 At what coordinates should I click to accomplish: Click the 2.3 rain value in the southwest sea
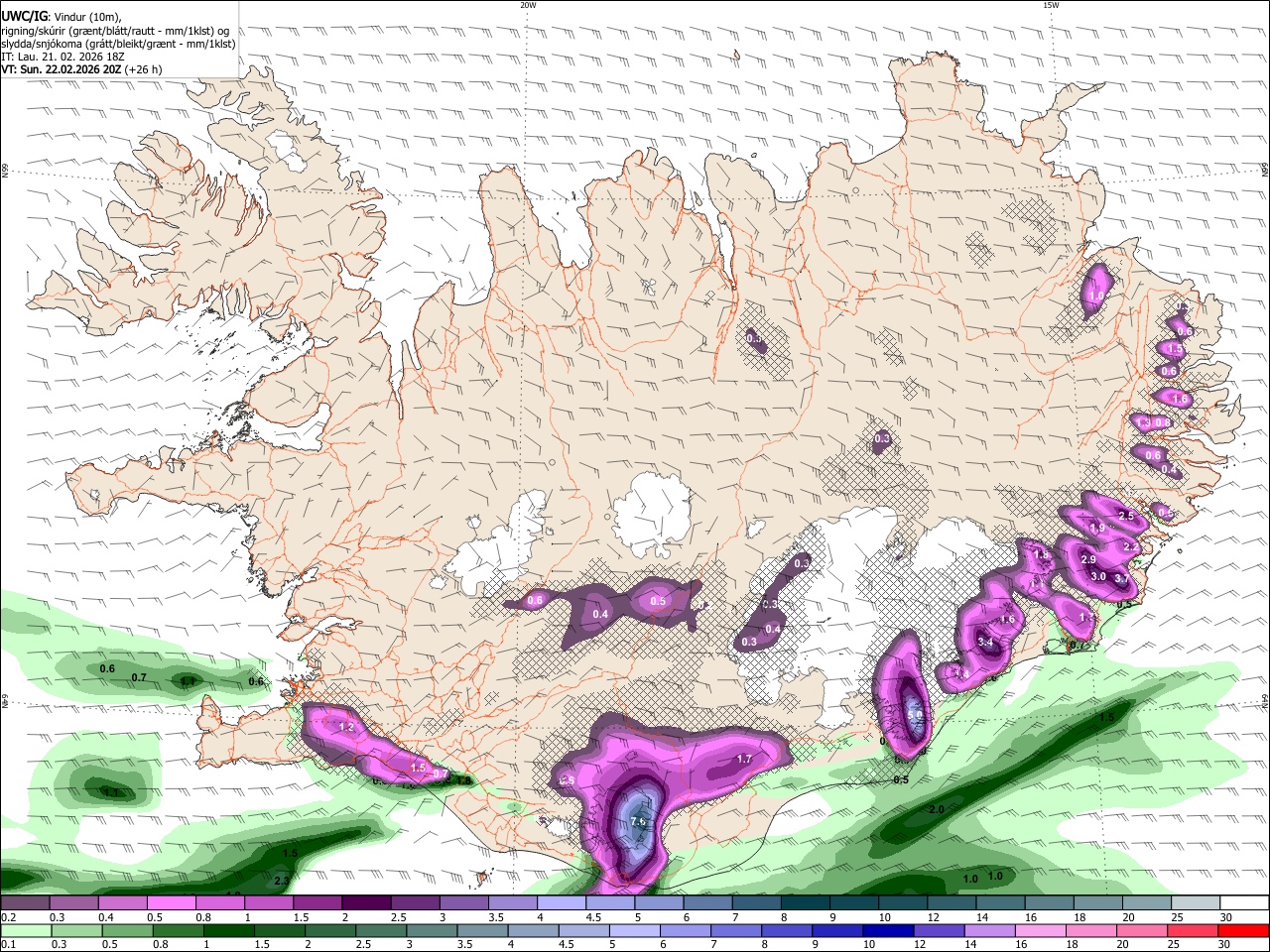pos(281,880)
